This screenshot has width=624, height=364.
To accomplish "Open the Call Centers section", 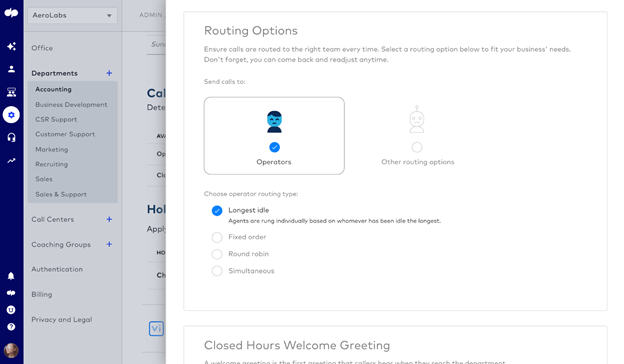I will tap(53, 219).
